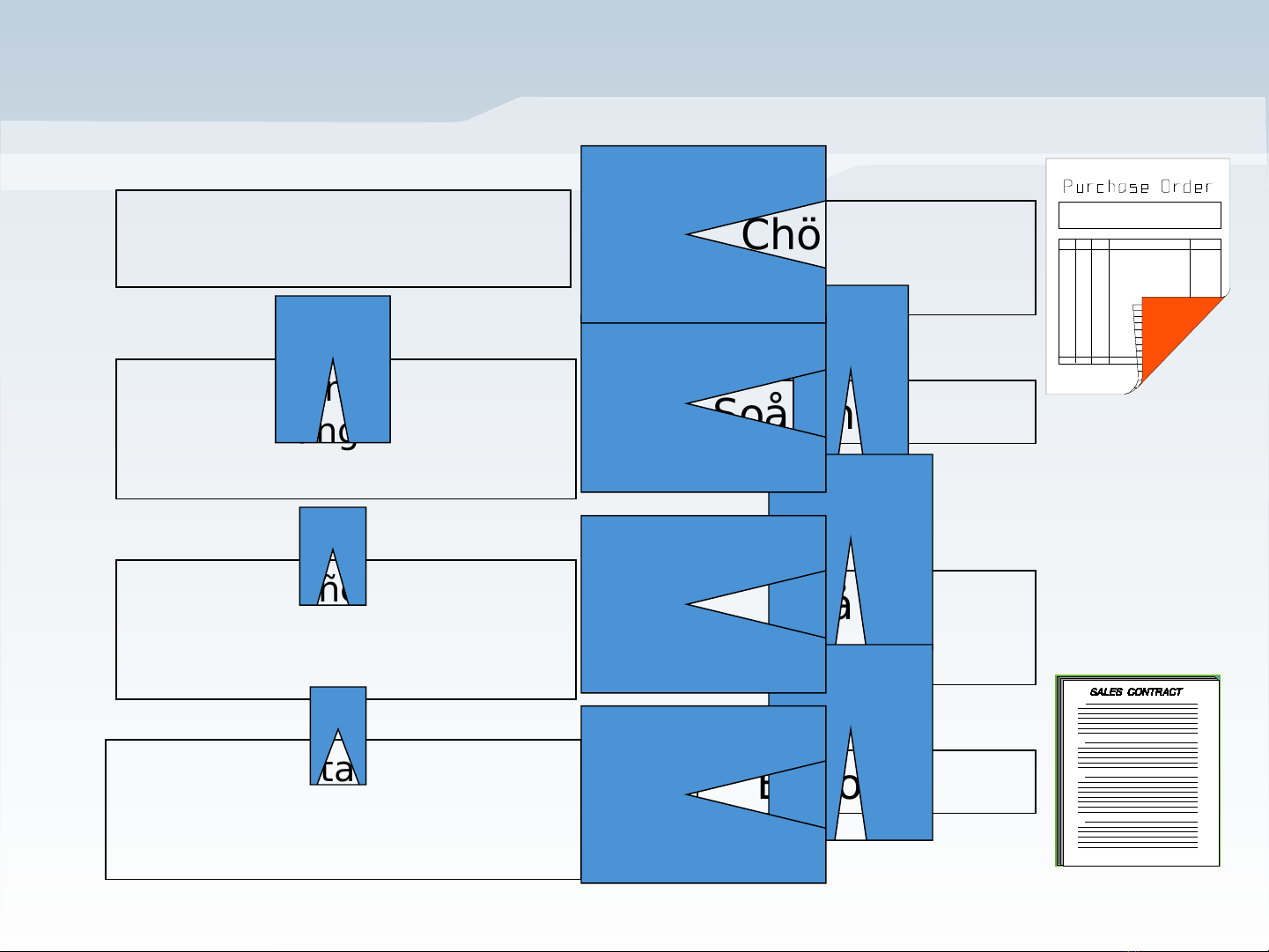Image resolution: width=1269 pixels, height=952 pixels.
Task: Select the Sales Contract document graphic
Action: point(1138,771)
